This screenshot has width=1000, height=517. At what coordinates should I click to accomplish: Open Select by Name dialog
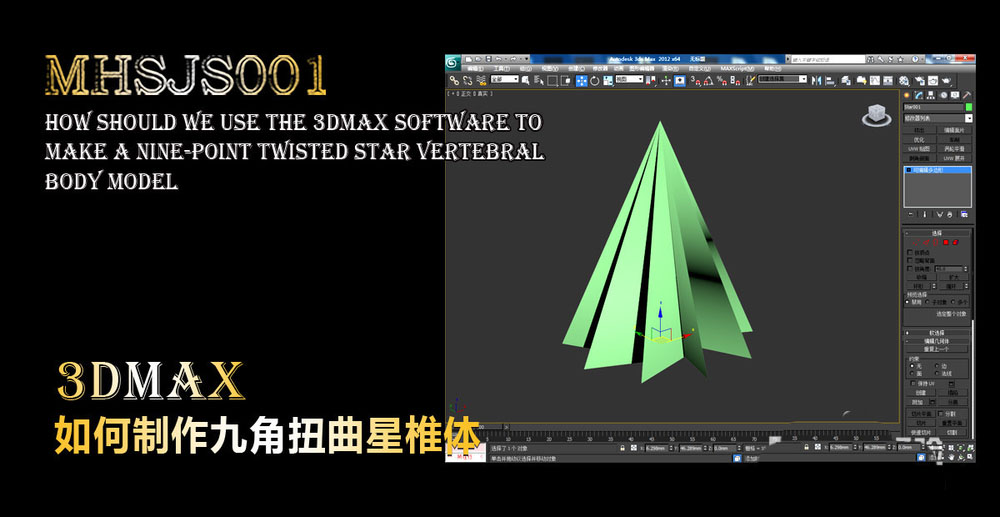tap(539, 80)
